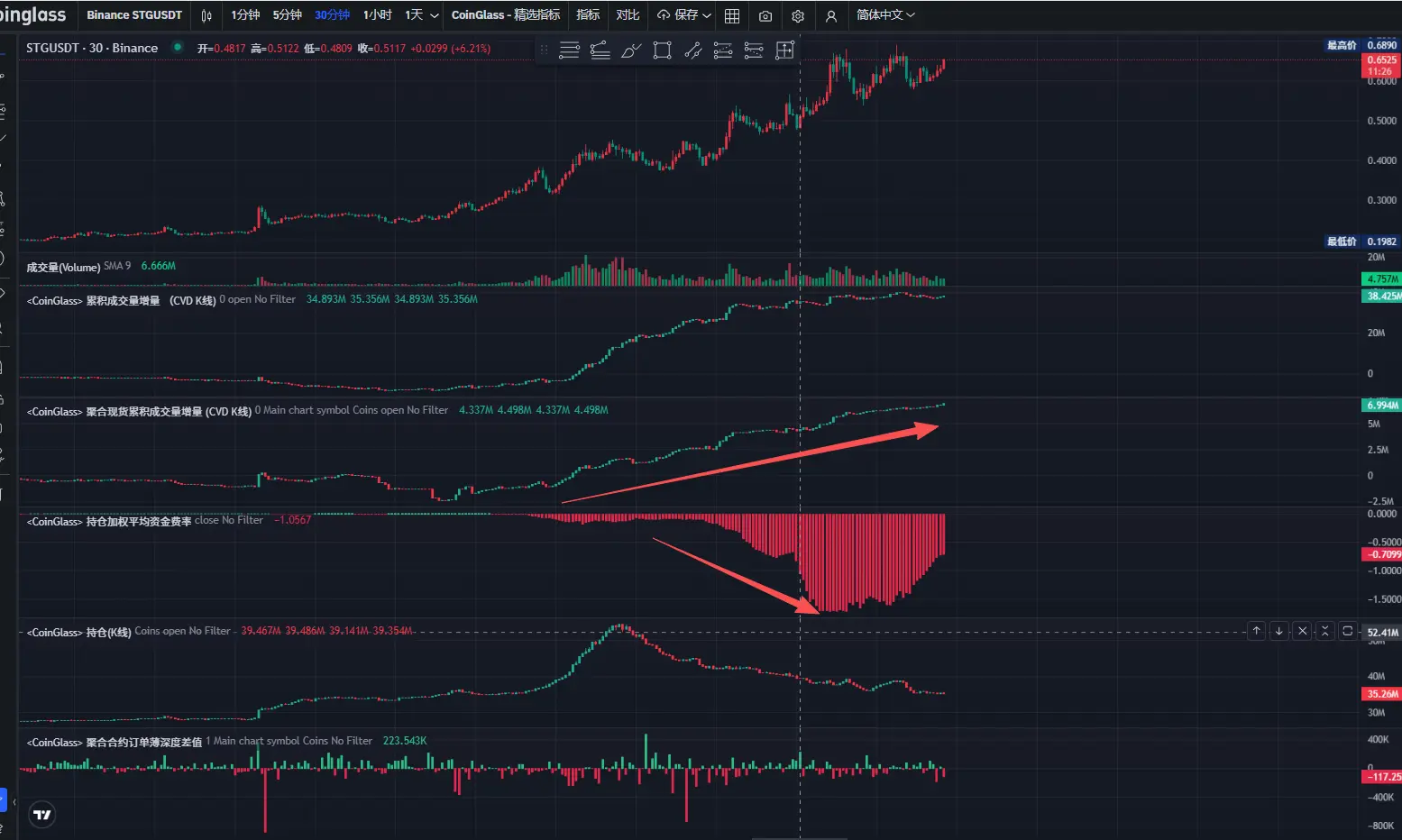Click the -0.7099 funding rate value tag
Screen dimensions: 1402x840
point(1381,554)
